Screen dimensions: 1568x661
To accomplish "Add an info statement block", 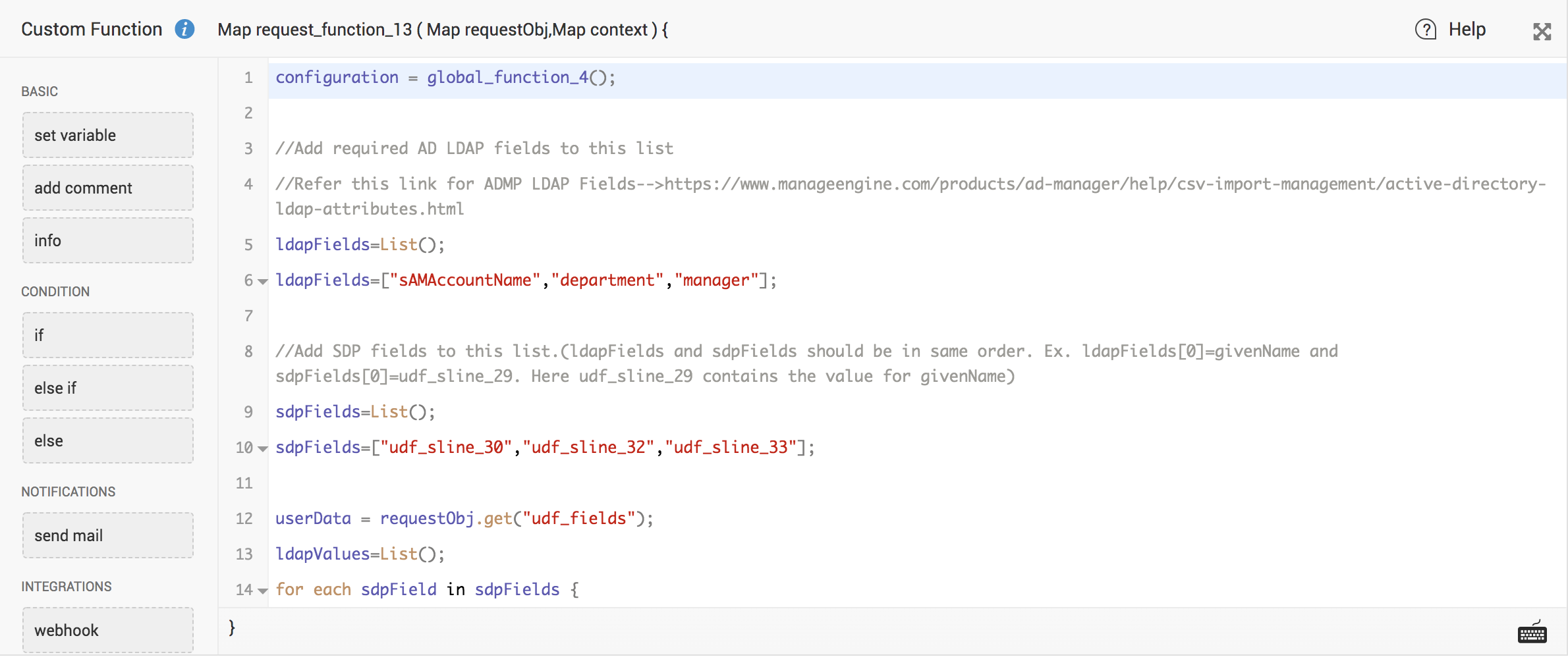I will click(x=108, y=240).
